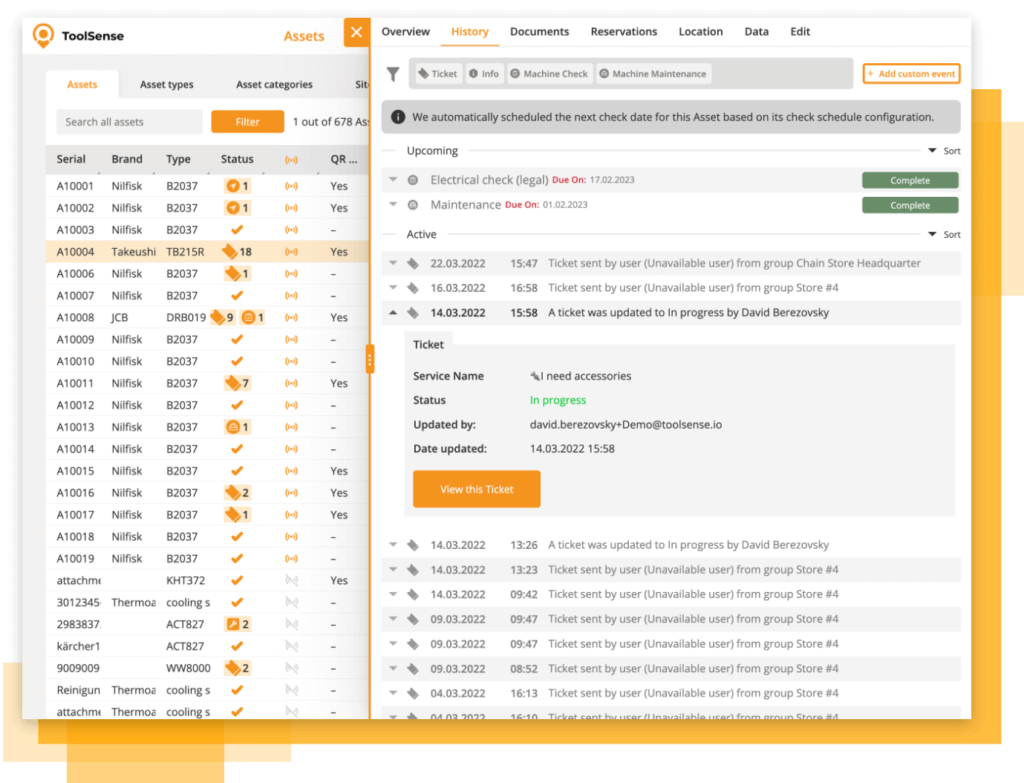Image resolution: width=1024 pixels, height=783 pixels.
Task: Toggle the Ticket event filter chip
Action: tap(437, 73)
